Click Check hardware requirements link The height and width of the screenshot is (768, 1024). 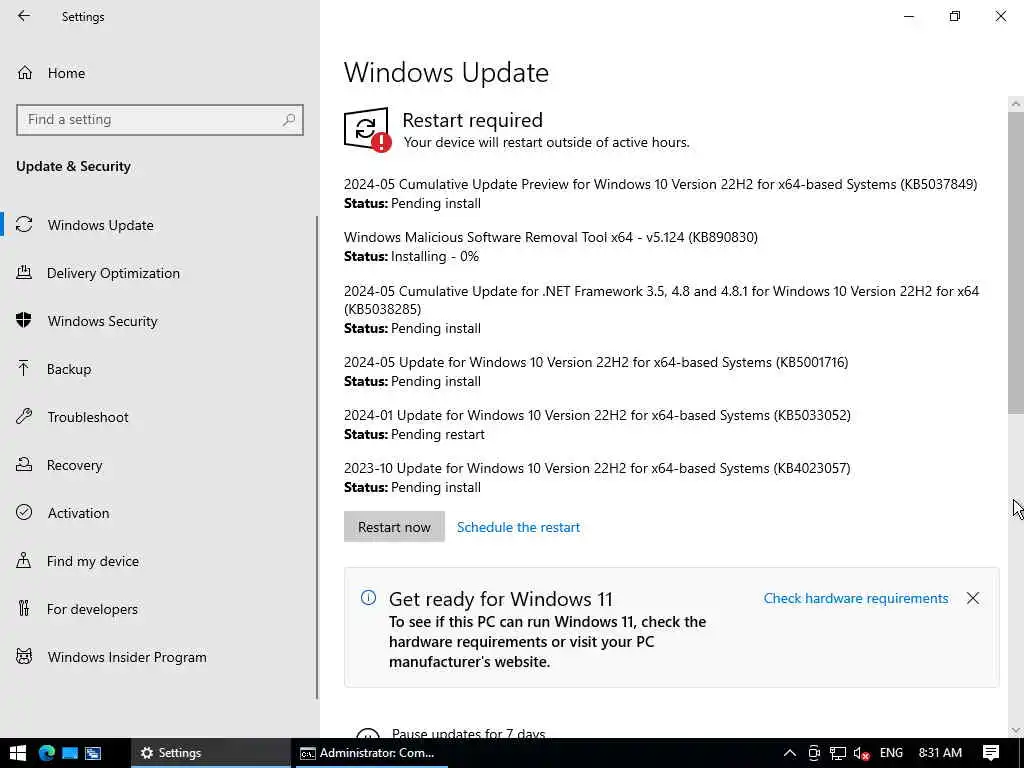[856, 598]
